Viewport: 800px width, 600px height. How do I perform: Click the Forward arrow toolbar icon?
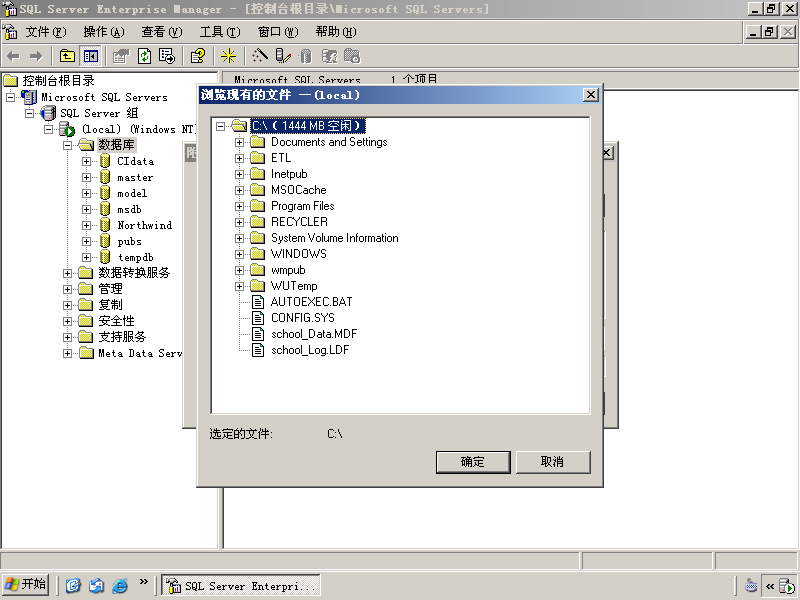36,56
